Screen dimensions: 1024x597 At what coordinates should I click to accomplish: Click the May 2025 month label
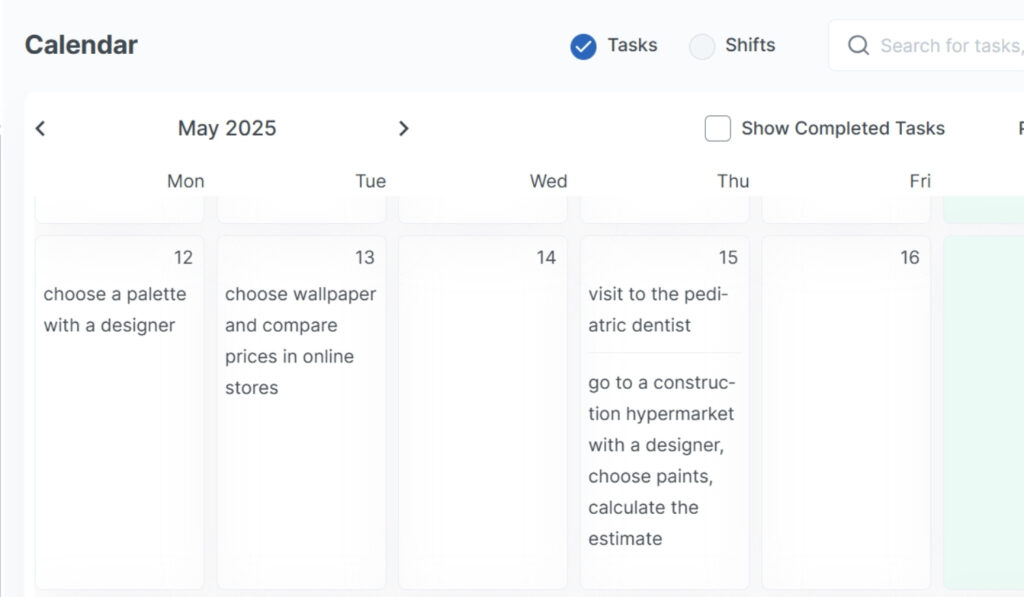point(227,128)
